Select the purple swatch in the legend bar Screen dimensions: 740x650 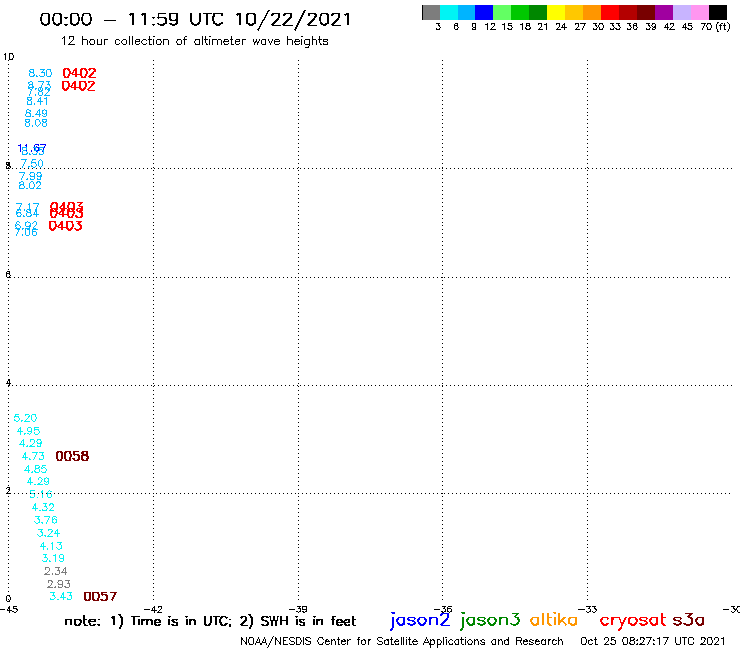(x=664, y=13)
